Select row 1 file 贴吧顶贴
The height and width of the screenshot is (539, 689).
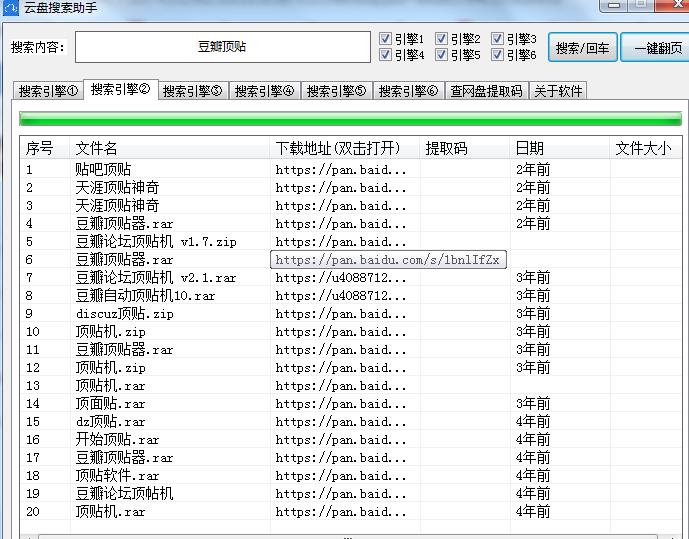(x=103, y=169)
